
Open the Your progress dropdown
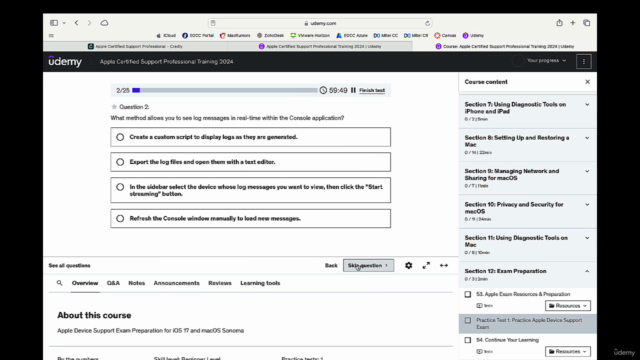pos(546,61)
